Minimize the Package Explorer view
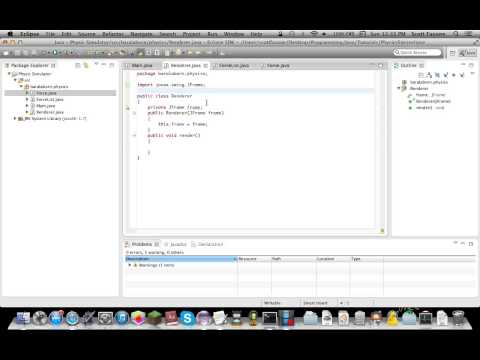 pos(104,64)
